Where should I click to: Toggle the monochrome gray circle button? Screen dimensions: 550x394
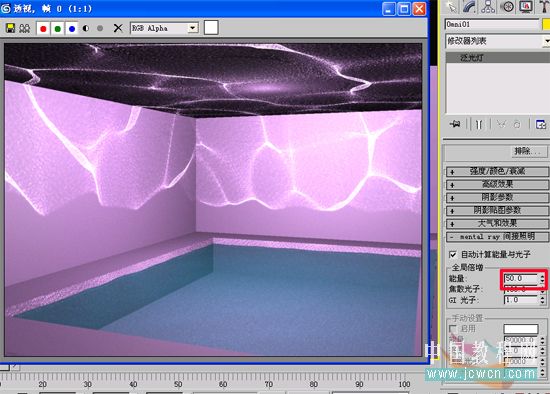(x=100, y=28)
